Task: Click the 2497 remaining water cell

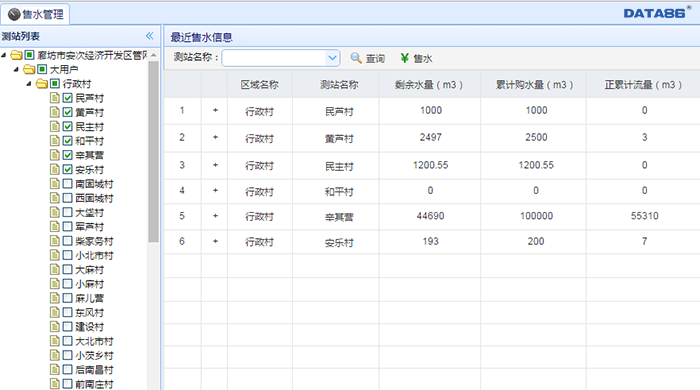Action: (x=430, y=137)
